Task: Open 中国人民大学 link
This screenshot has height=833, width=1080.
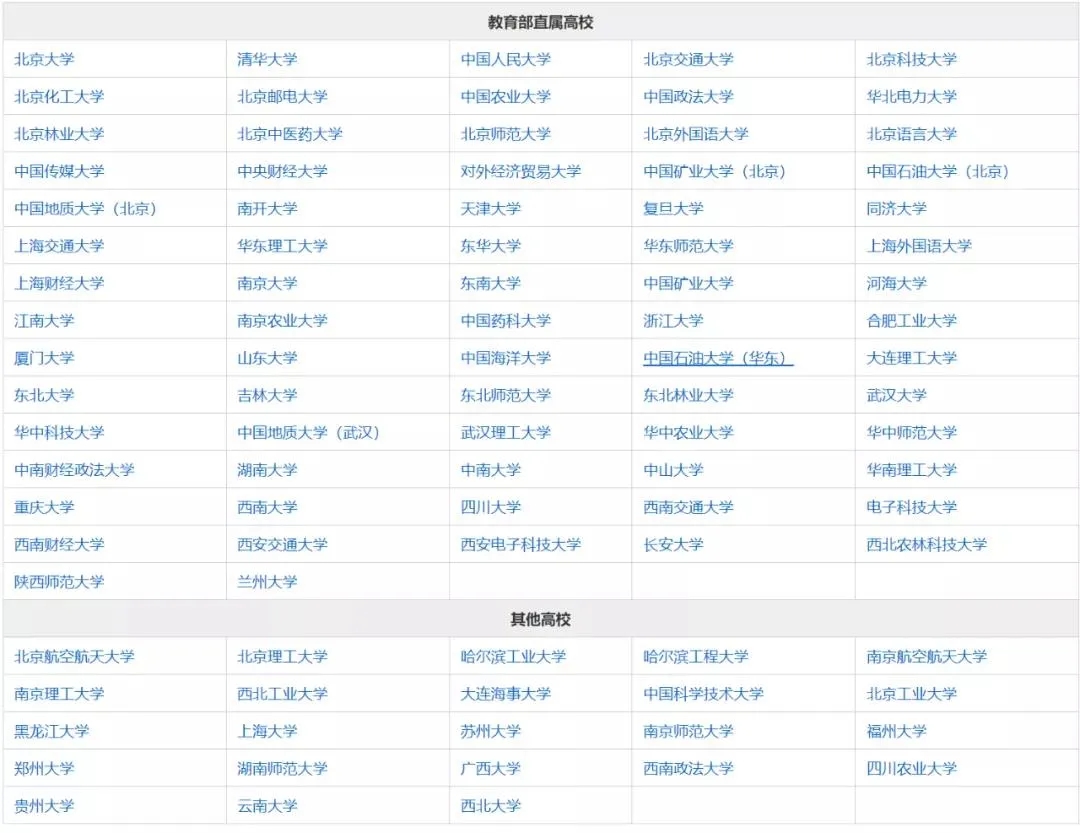Action: [506, 59]
